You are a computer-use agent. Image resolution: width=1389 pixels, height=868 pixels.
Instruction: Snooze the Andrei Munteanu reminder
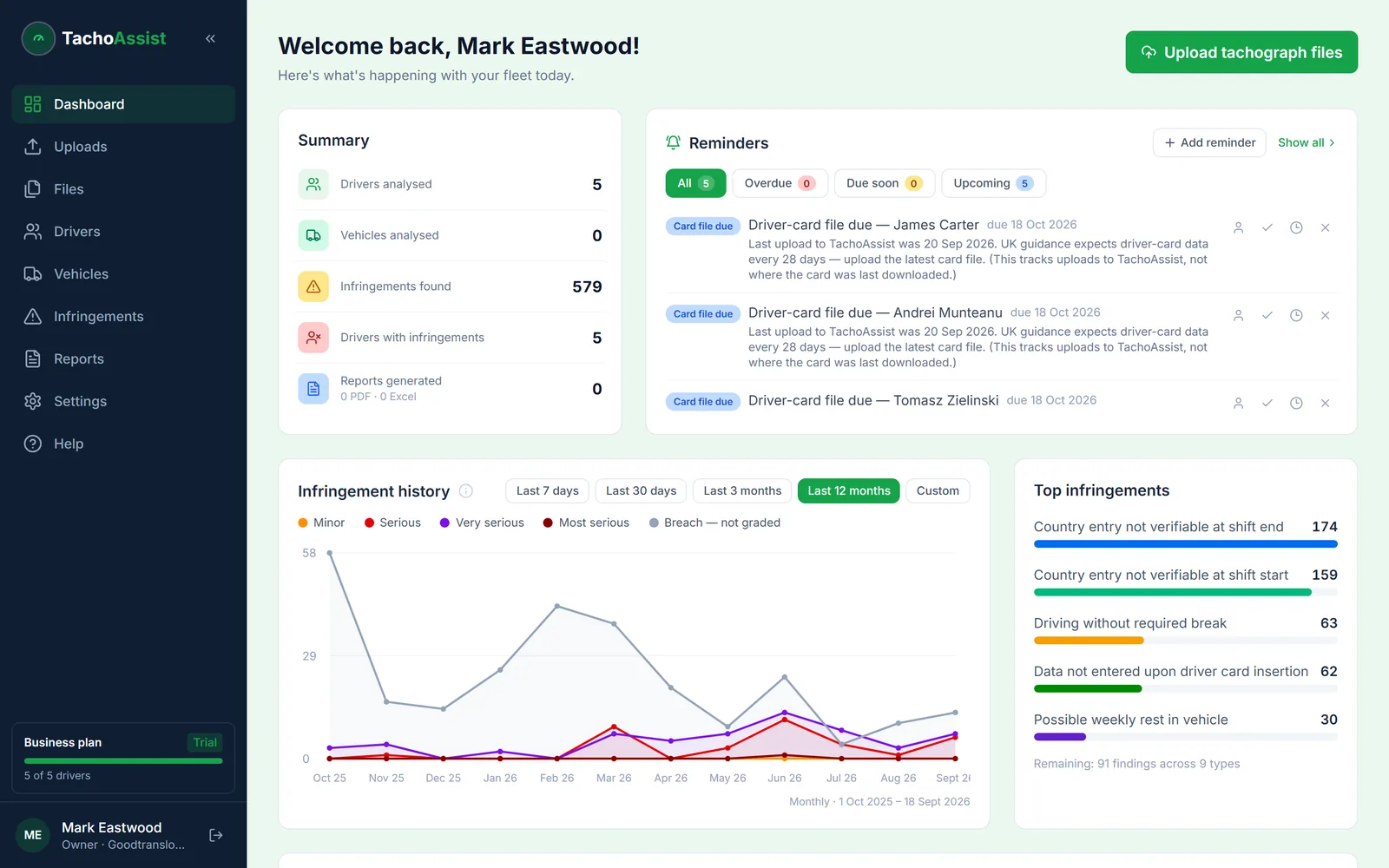[x=1296, y=315]
